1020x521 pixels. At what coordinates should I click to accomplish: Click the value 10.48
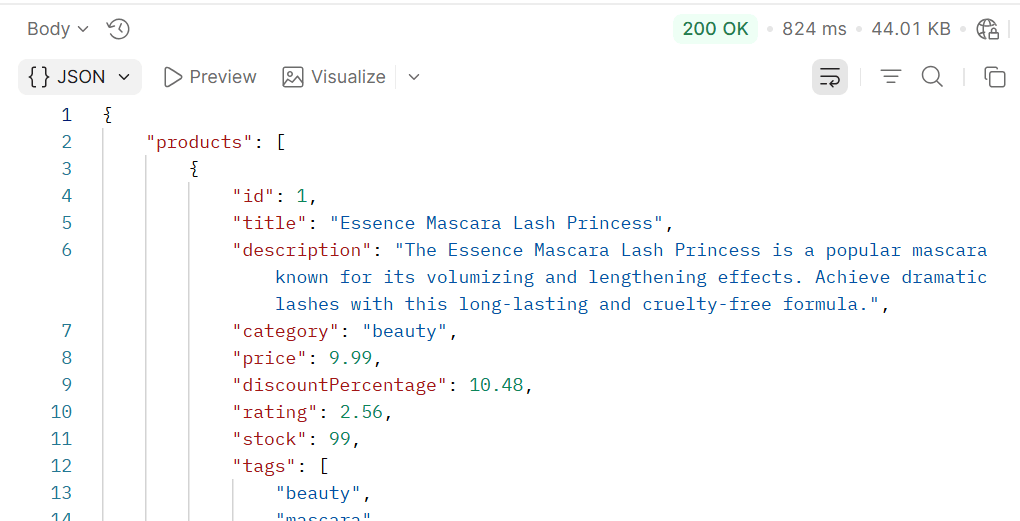pos(496,385)
